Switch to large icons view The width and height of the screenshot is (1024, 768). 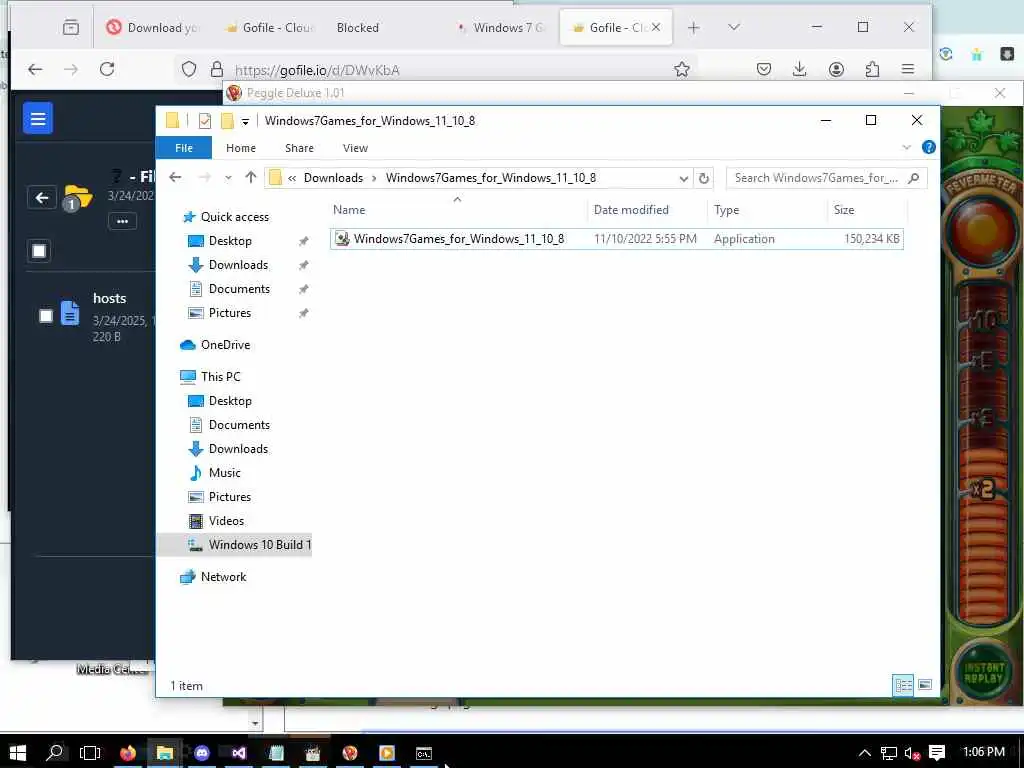click(925, 685)
